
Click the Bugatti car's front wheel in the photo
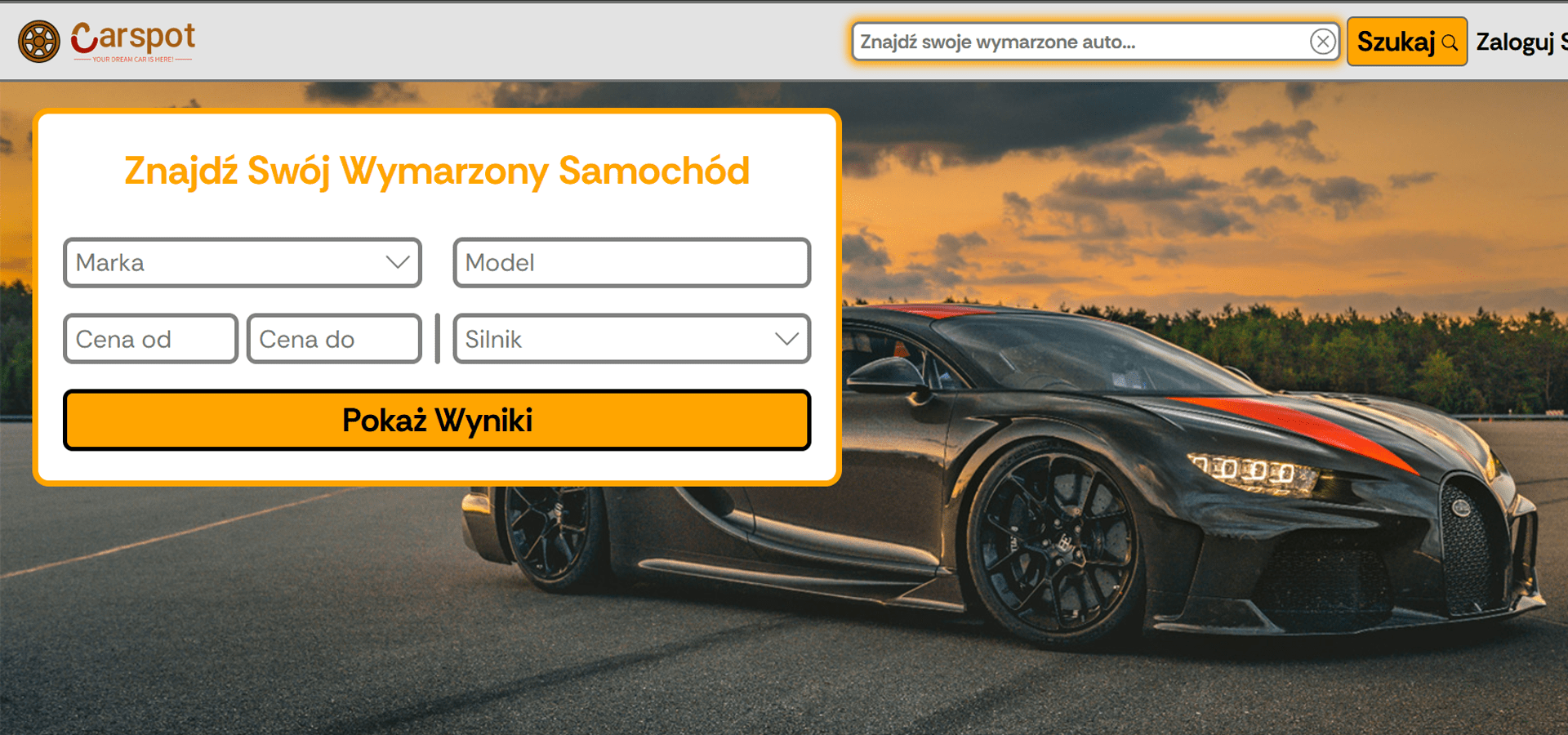click(1054, 543)
